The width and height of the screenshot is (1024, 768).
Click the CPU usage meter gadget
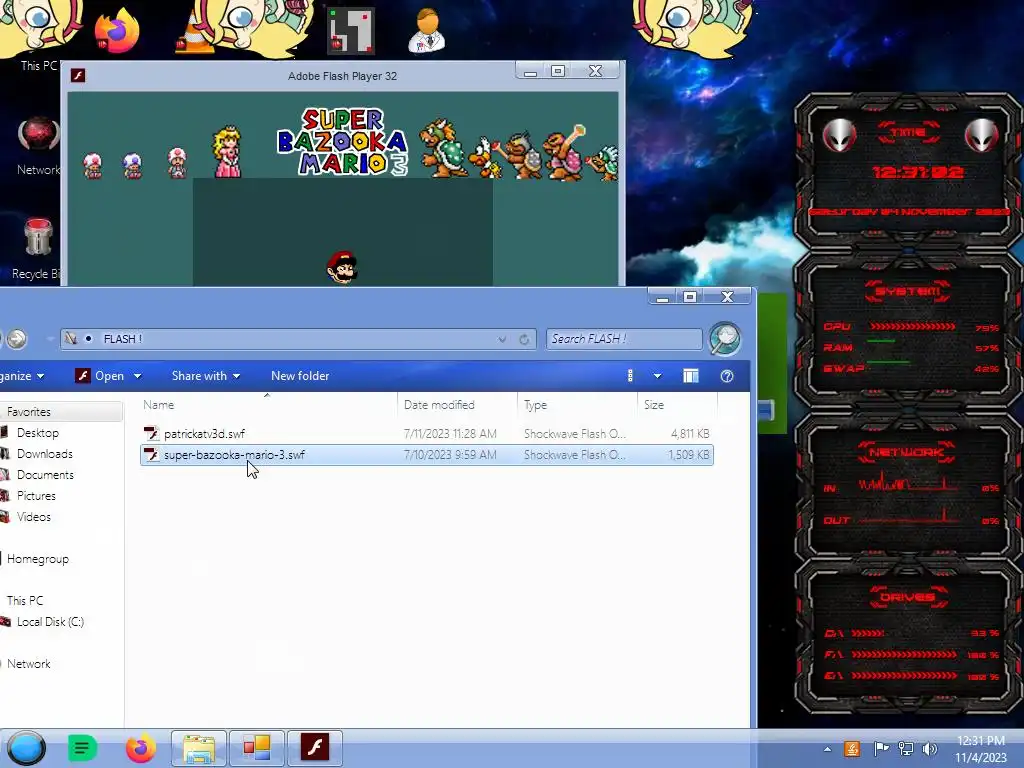(x=912, y=327)
